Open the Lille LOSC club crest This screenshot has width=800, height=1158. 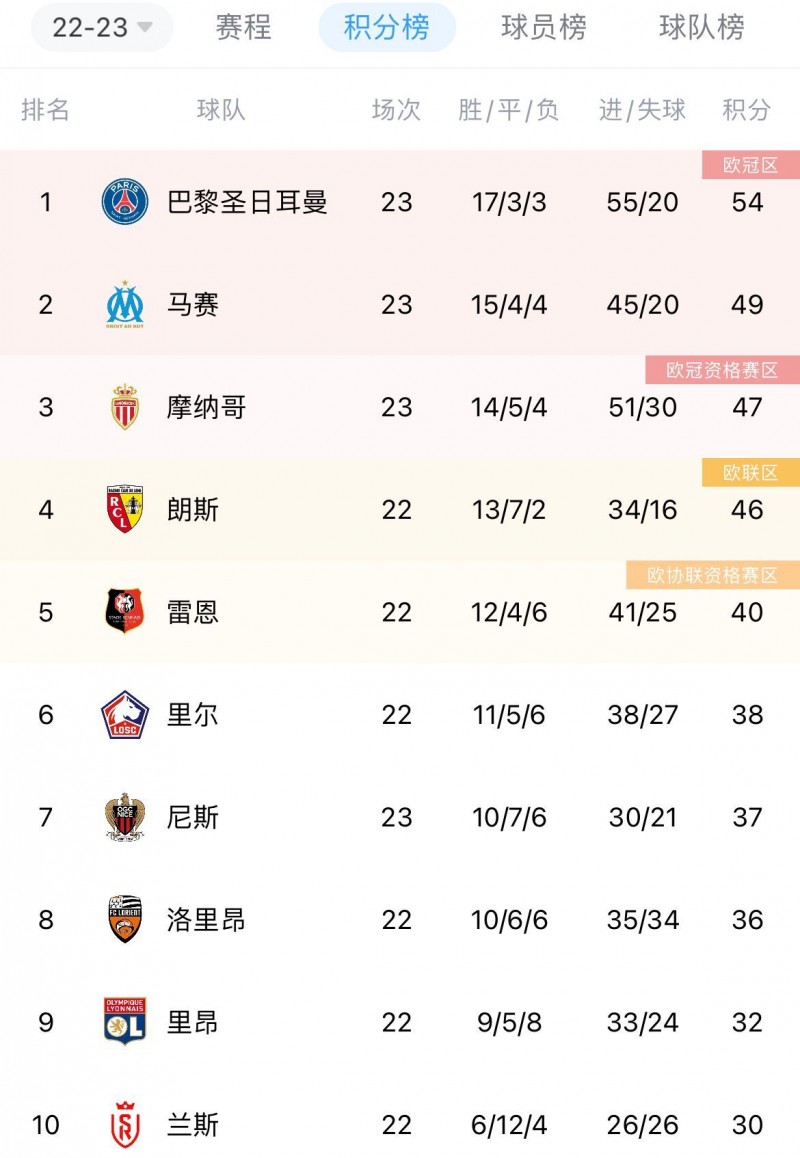(x=125, y=715)
